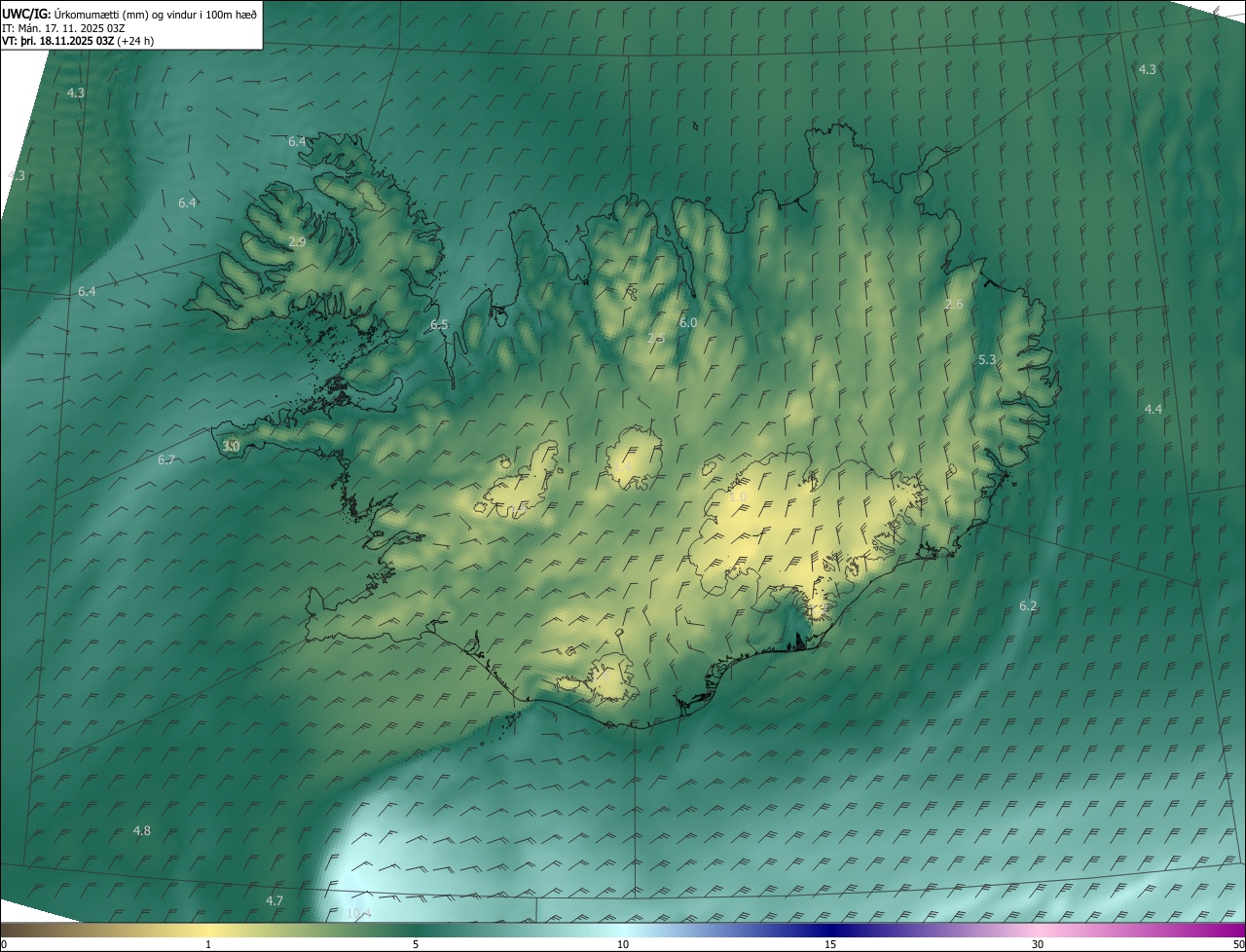Click the colorbar tick label 5

(416, 945)
